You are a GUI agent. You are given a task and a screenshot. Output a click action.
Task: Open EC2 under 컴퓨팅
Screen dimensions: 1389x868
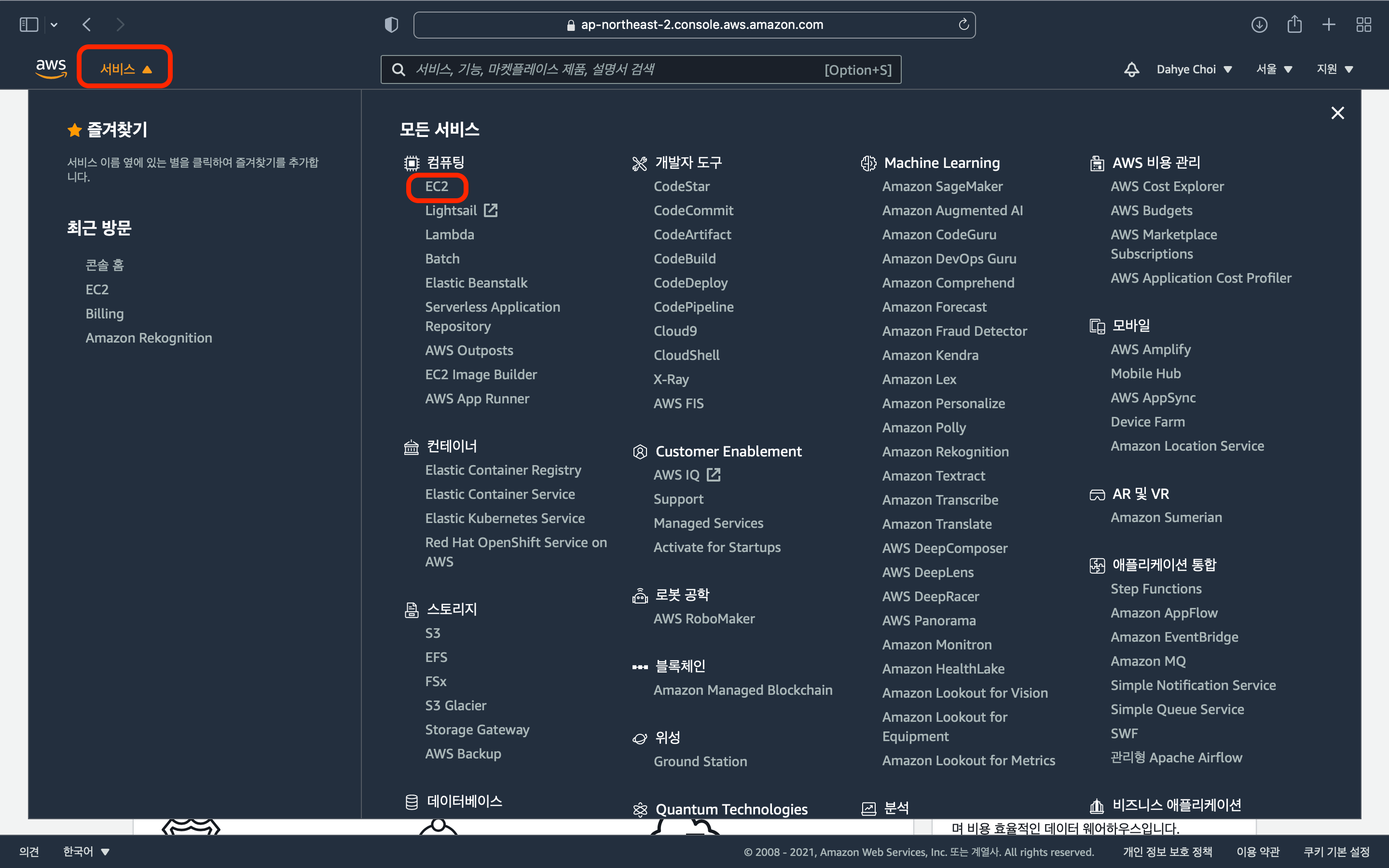[436, 187]
